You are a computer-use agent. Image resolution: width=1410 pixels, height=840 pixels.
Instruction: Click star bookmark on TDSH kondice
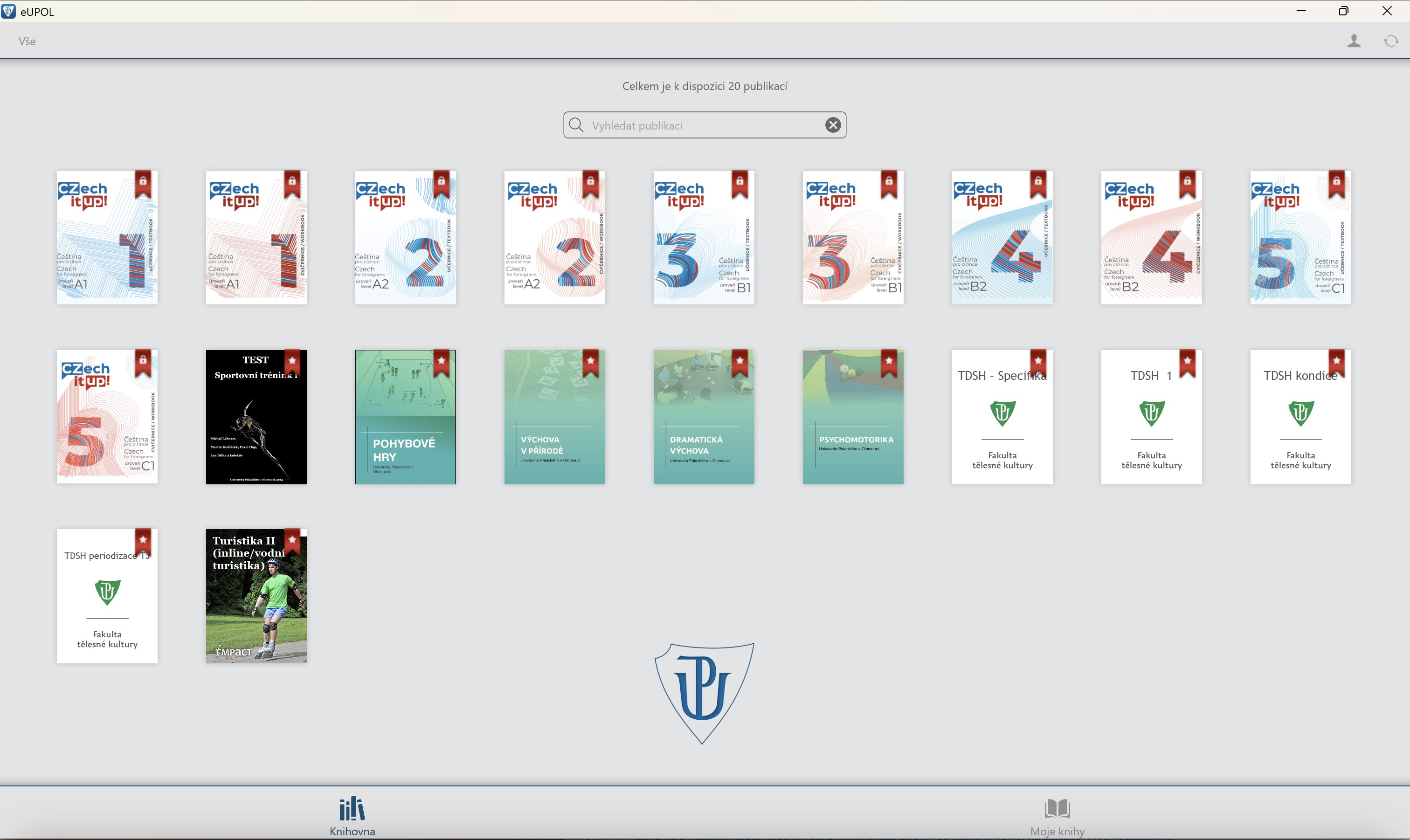[1336, 363]
